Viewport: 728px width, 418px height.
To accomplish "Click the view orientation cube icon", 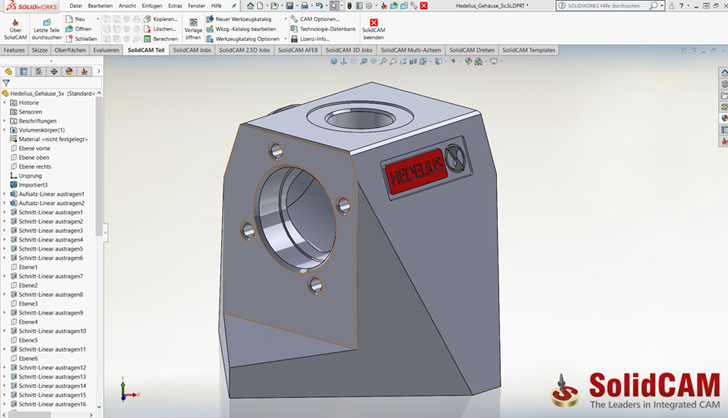I will coord(334,61).
